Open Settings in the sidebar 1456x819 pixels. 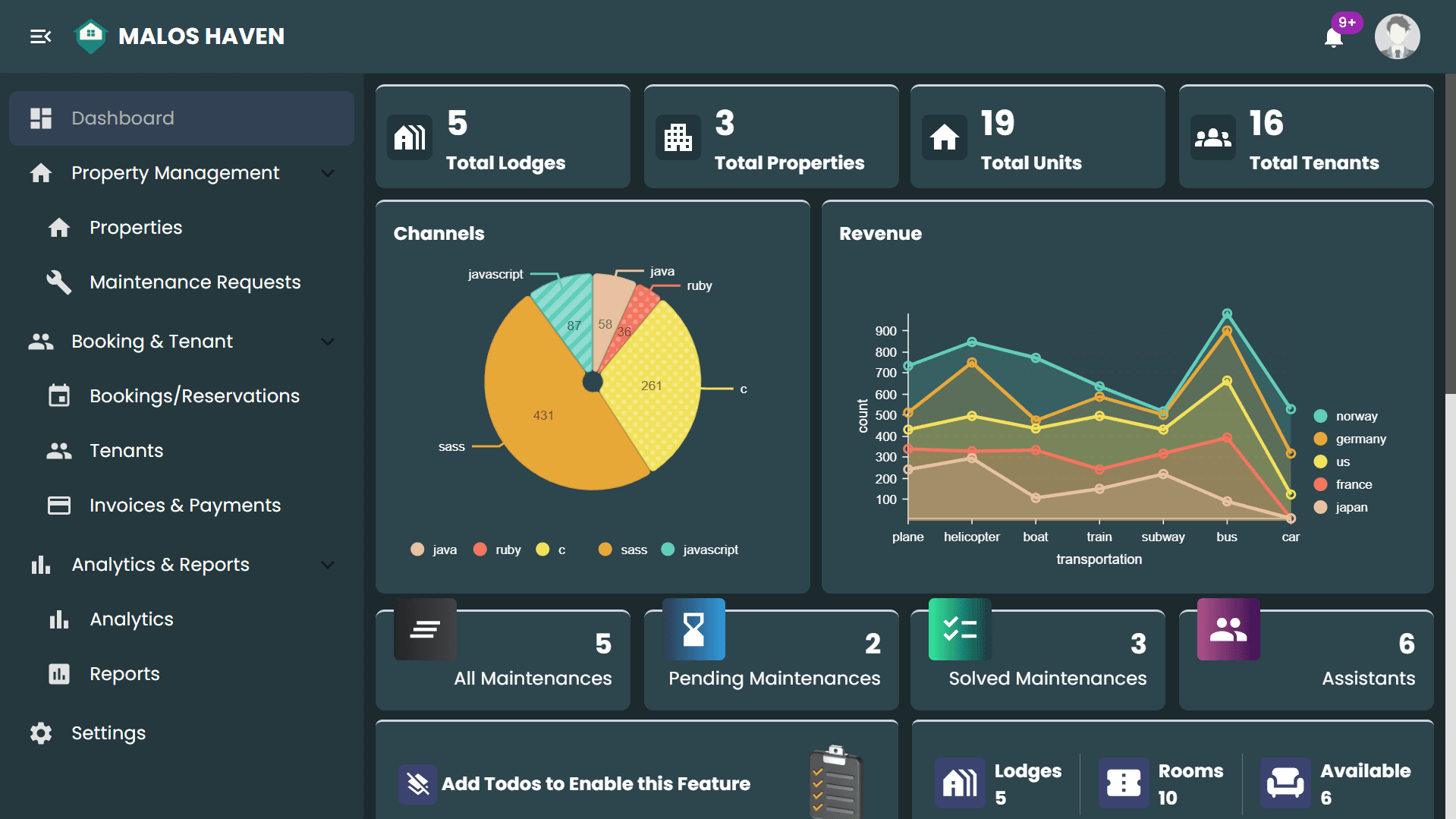tap(181, 733)
